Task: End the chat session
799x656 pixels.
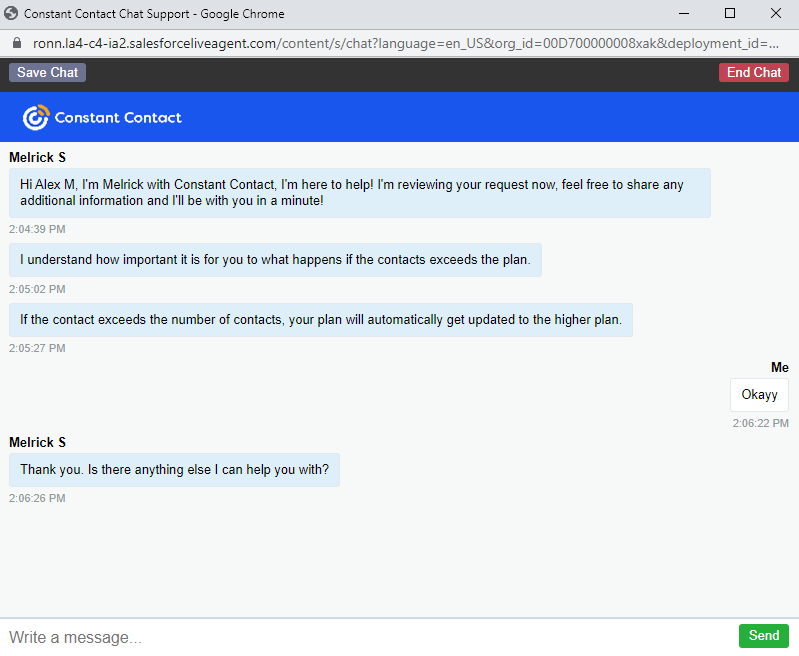Action: pos(754,72)
